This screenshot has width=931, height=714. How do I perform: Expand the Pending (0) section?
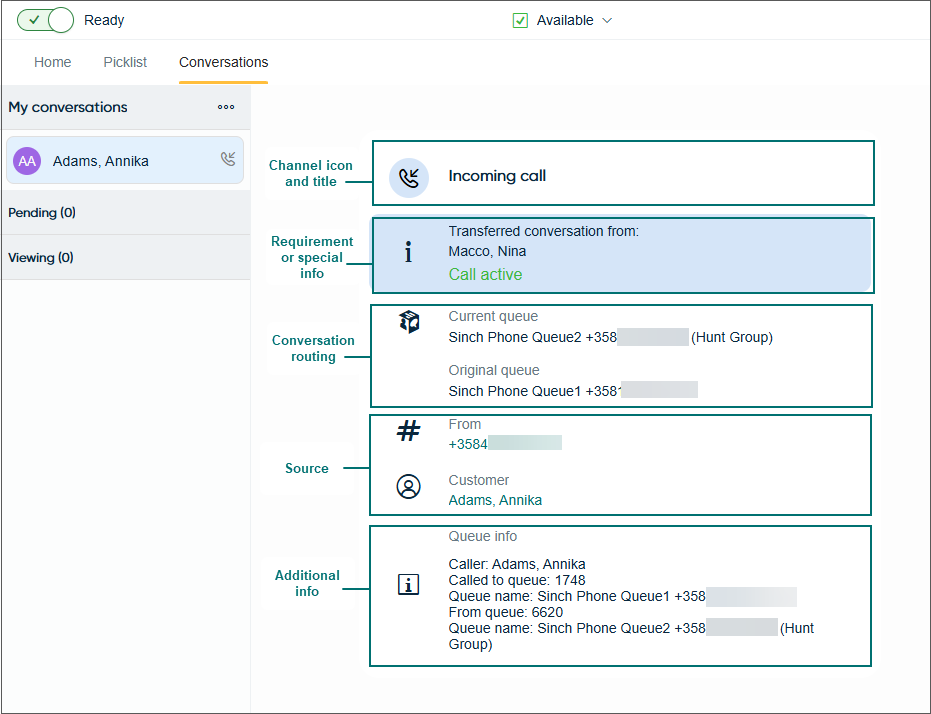[x=126, y=212]
